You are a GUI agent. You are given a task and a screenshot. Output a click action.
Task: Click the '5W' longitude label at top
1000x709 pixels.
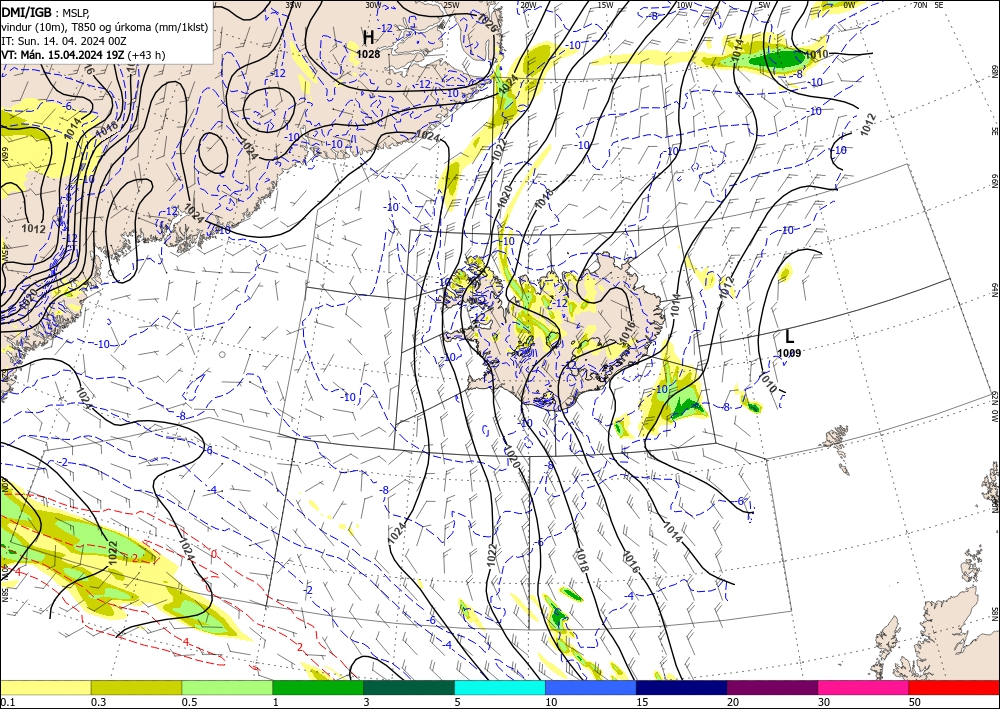[x=765, y=5]
